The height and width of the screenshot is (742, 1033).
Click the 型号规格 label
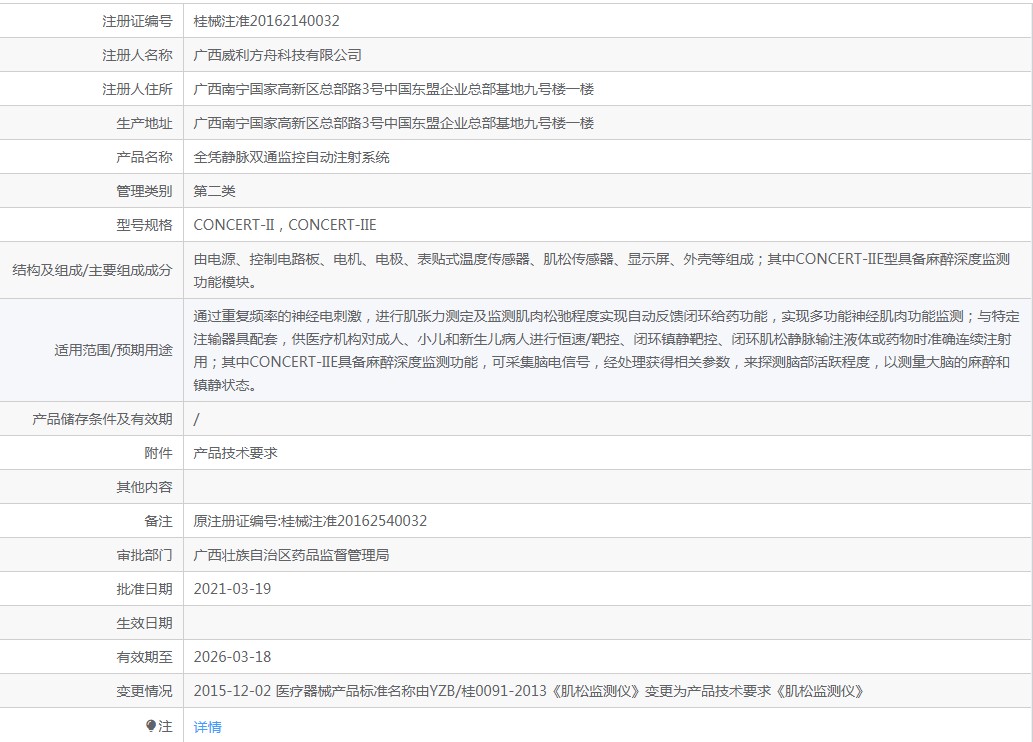(x=144, y=225)
